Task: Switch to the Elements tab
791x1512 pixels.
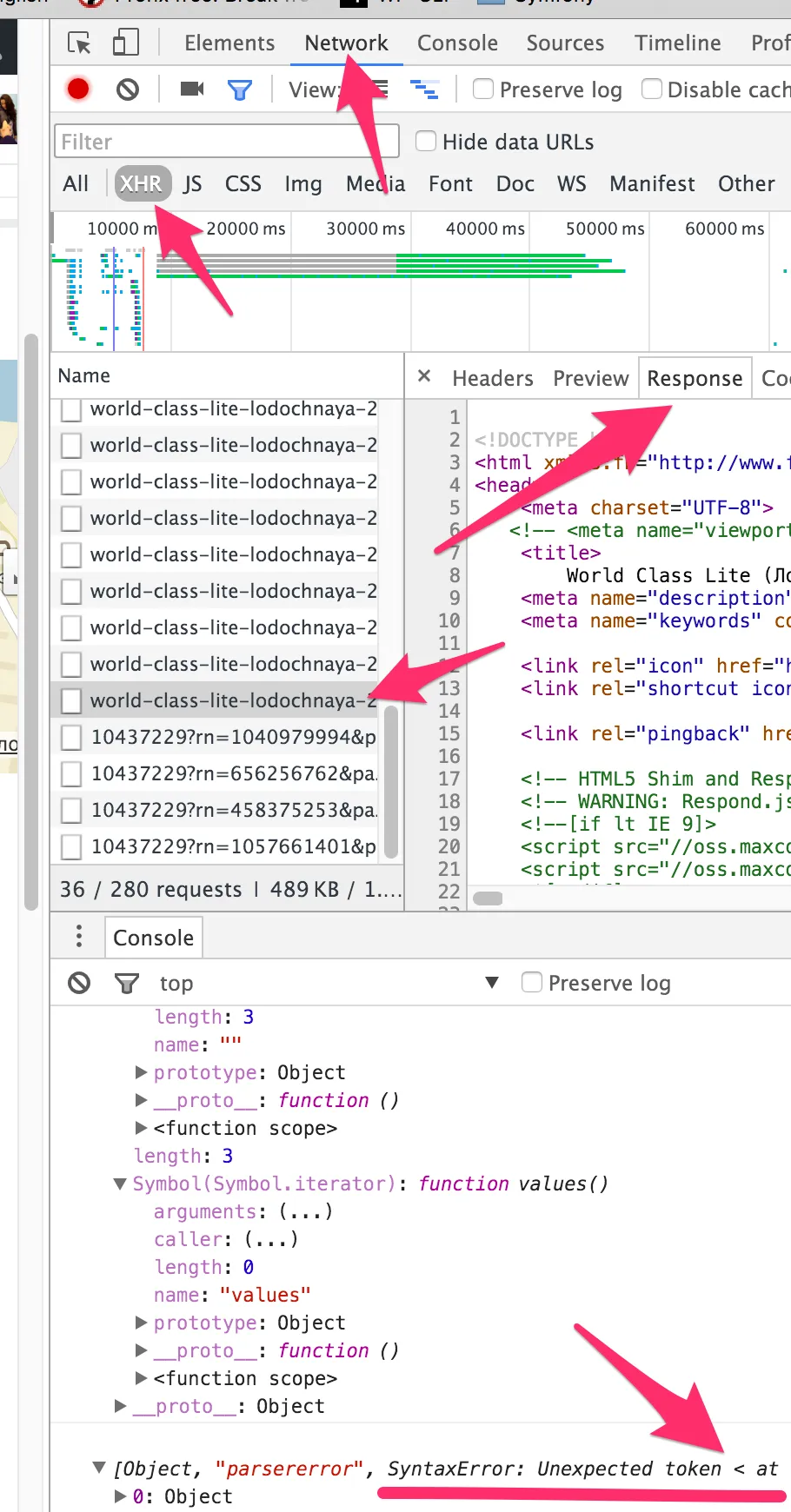Action: tap(229, 43)
